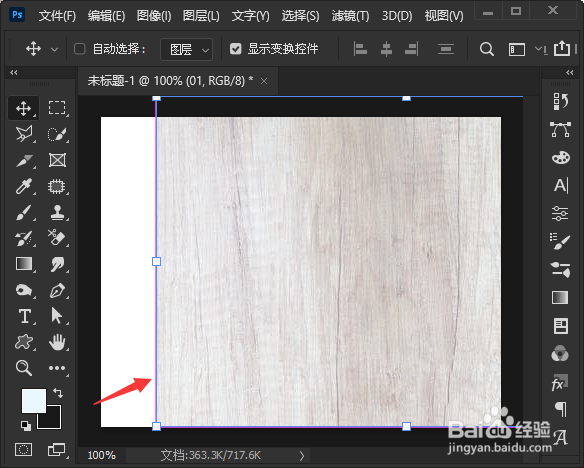The height and width of the screenshot is (468, 584).
Task: Select the Patch healing tool
Action: 57,186
